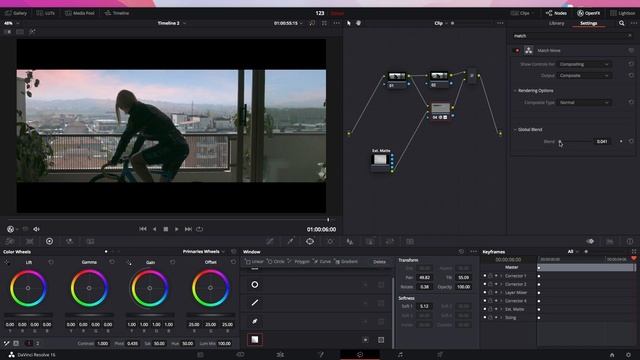This screenshot has height=360, width=640.
Task: Play reverse in the viewer
Action: pyautogui.click(x=154, y=229)
